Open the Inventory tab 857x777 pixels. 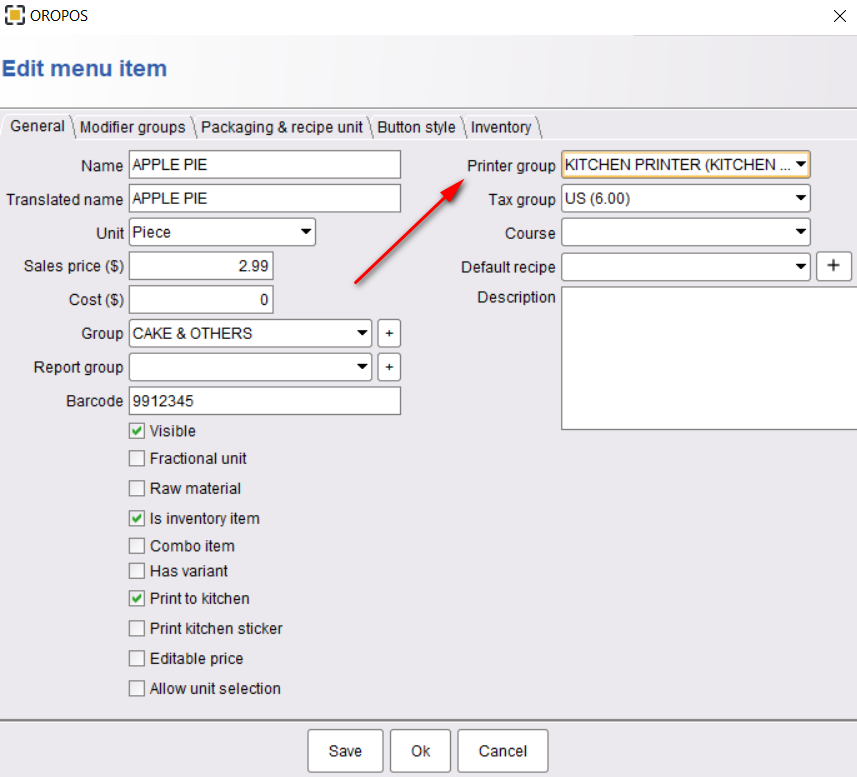pos(501,127)
